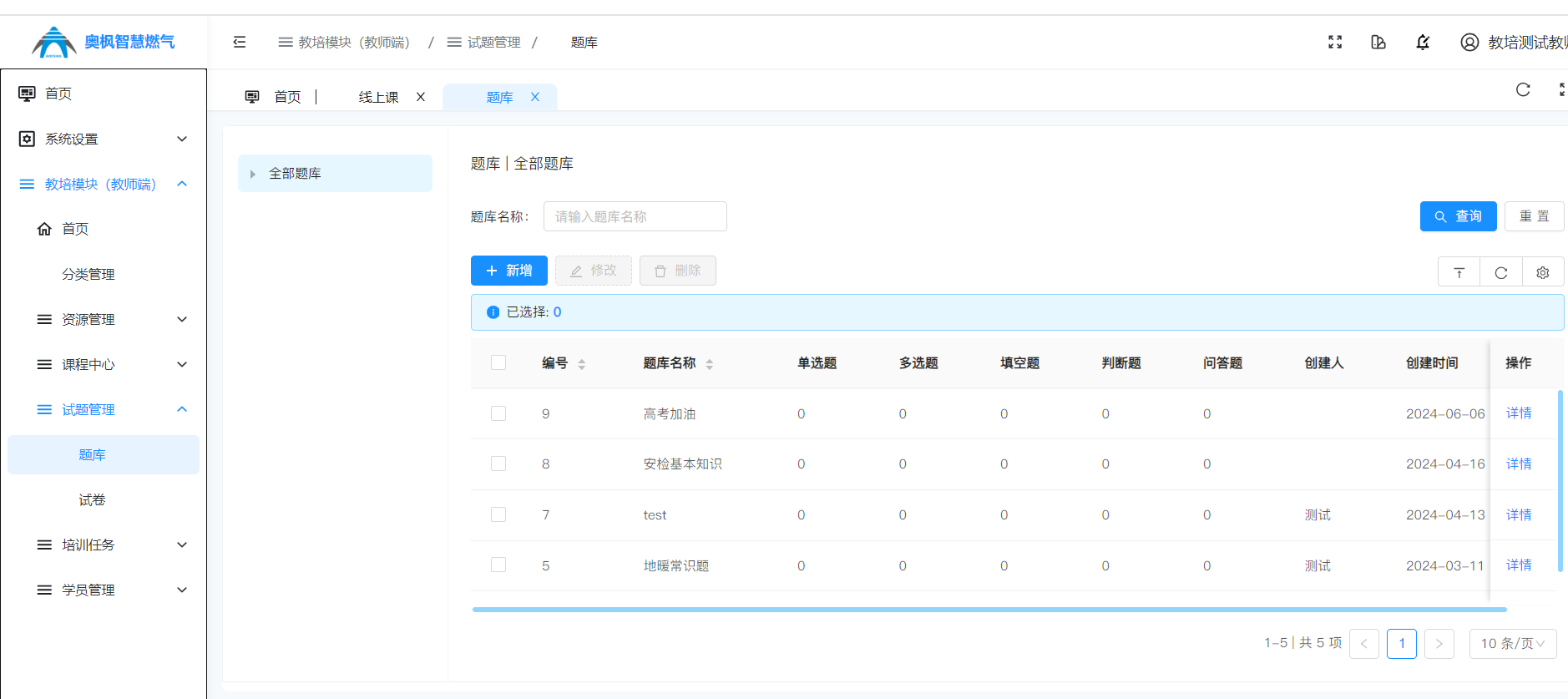This screenshot has height=699, width=1568.
Task: Expand the 课程中心 submenu chevron
Action: pyautogui.click(x=182, y=364)
